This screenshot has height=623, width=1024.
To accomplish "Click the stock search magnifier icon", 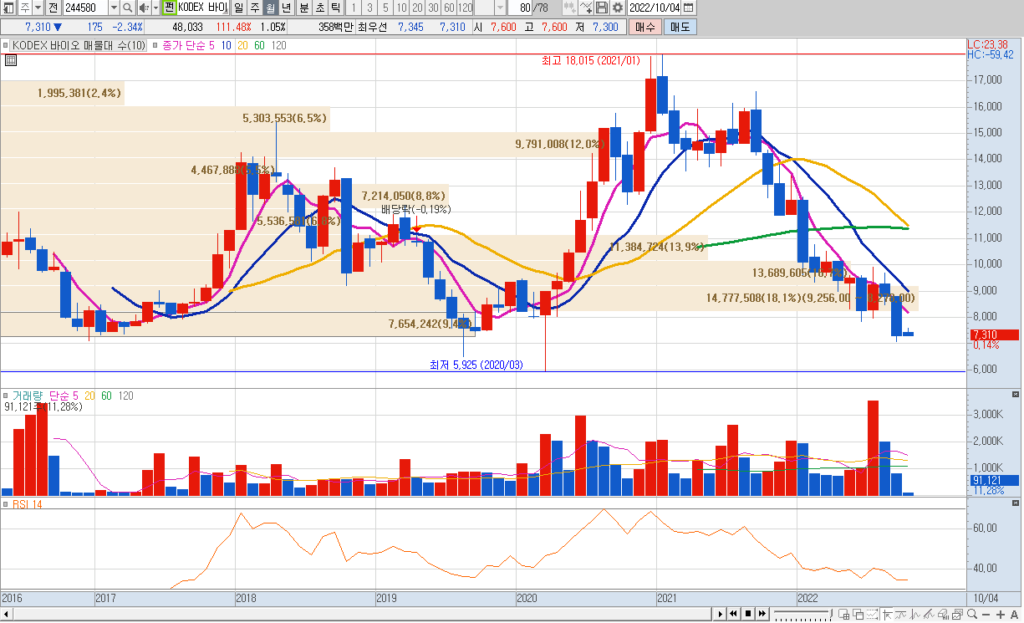I will click(x=128, y=8).
